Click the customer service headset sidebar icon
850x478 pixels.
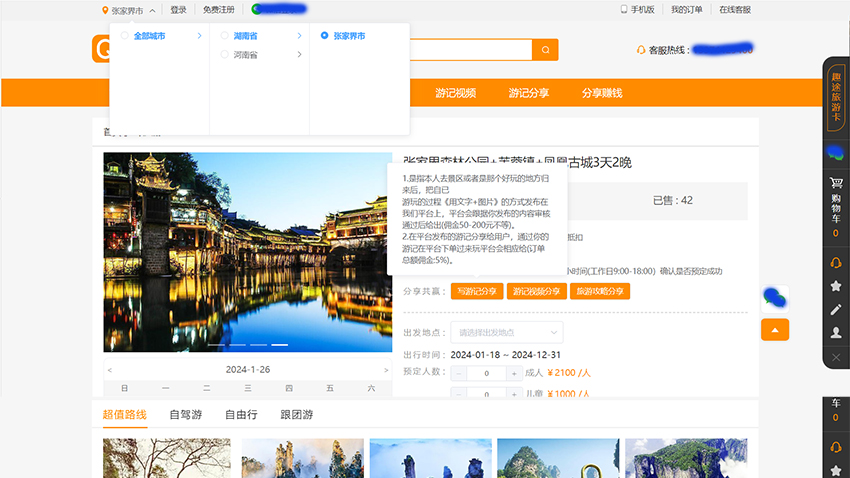(836, 262)
